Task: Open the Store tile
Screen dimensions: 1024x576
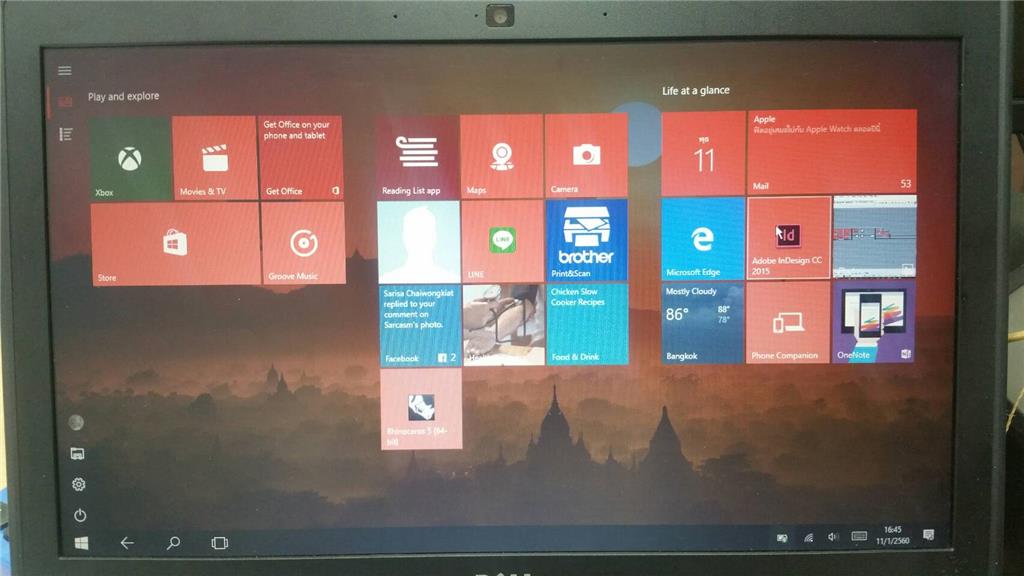Action: coord(175,244)
